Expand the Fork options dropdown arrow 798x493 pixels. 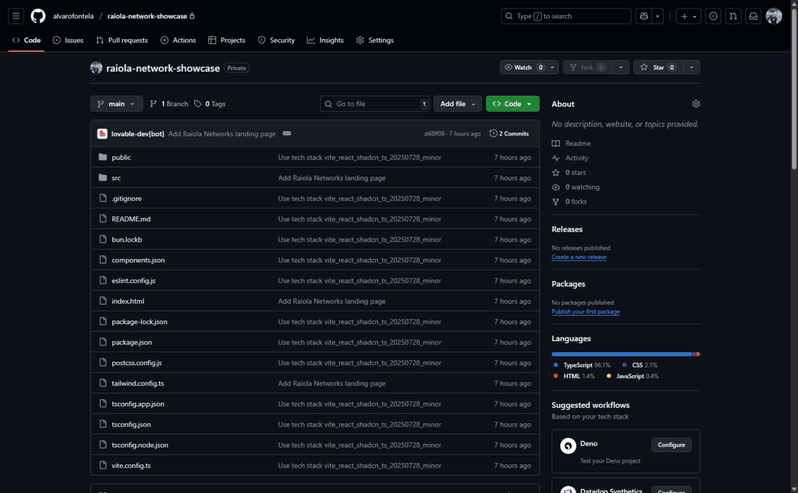coord(620,67)
